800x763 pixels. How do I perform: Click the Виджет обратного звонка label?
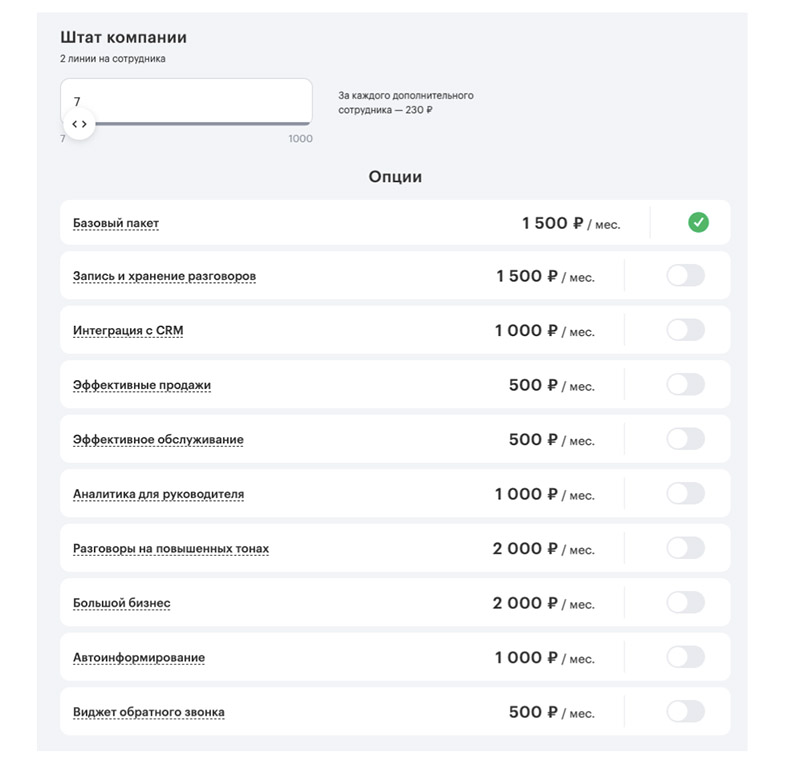click(x=149, y=712)
